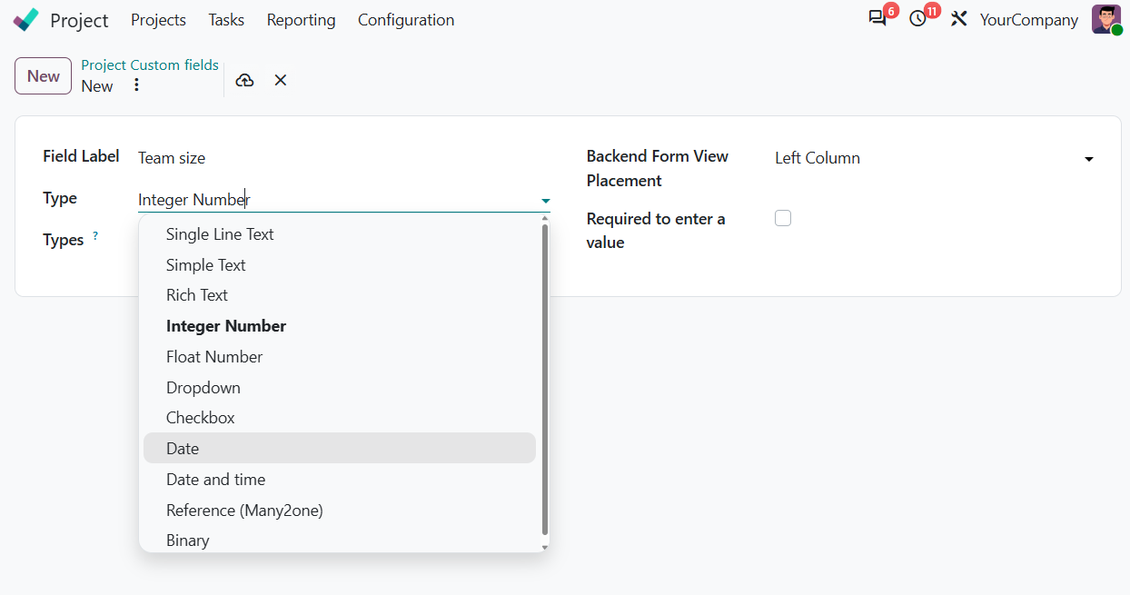The image size is (1130, 595).
Task: Open the Reporting menu
Action: point(301,20)
